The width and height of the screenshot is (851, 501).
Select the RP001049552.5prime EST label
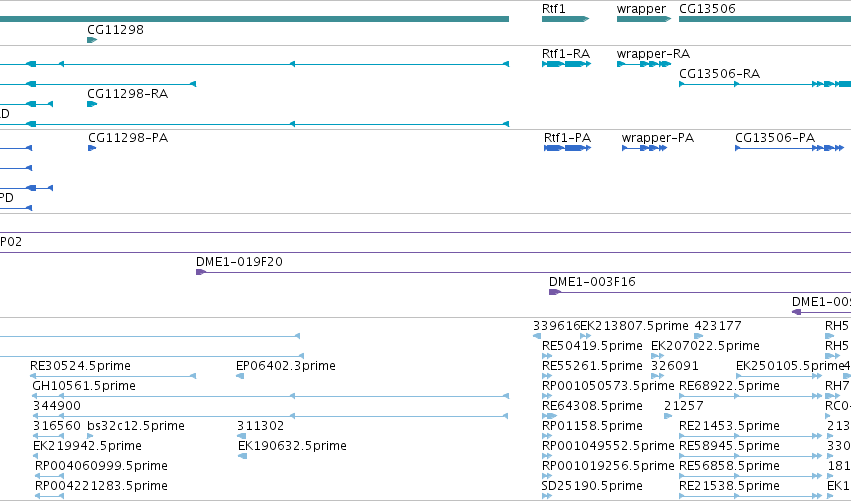click(x=608, y=447)
